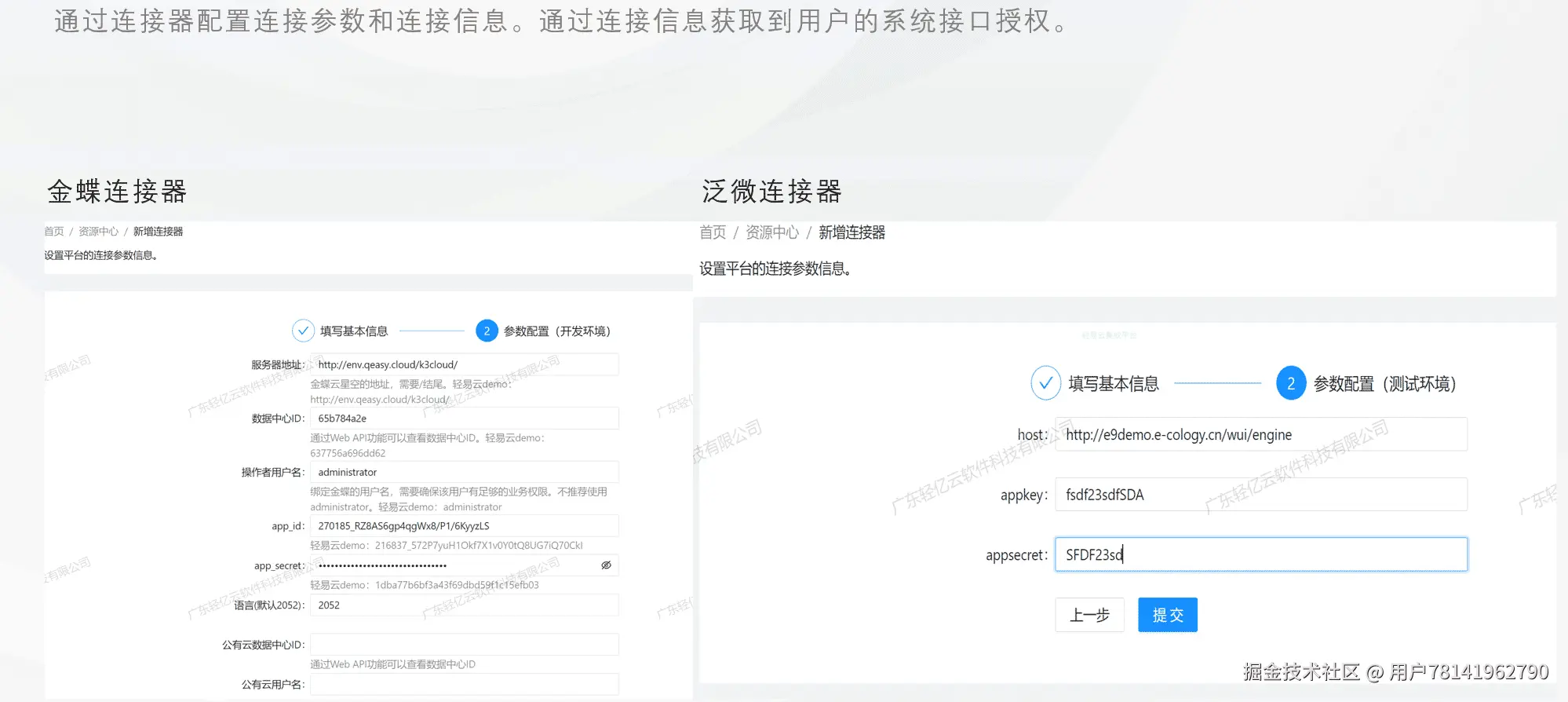The width and height of the screenshot is (1568, 702).
Task: Click 新增连接器 breadcrumb in 金蝶 panel
Action: pyautogui.click(x=158, y=232)
